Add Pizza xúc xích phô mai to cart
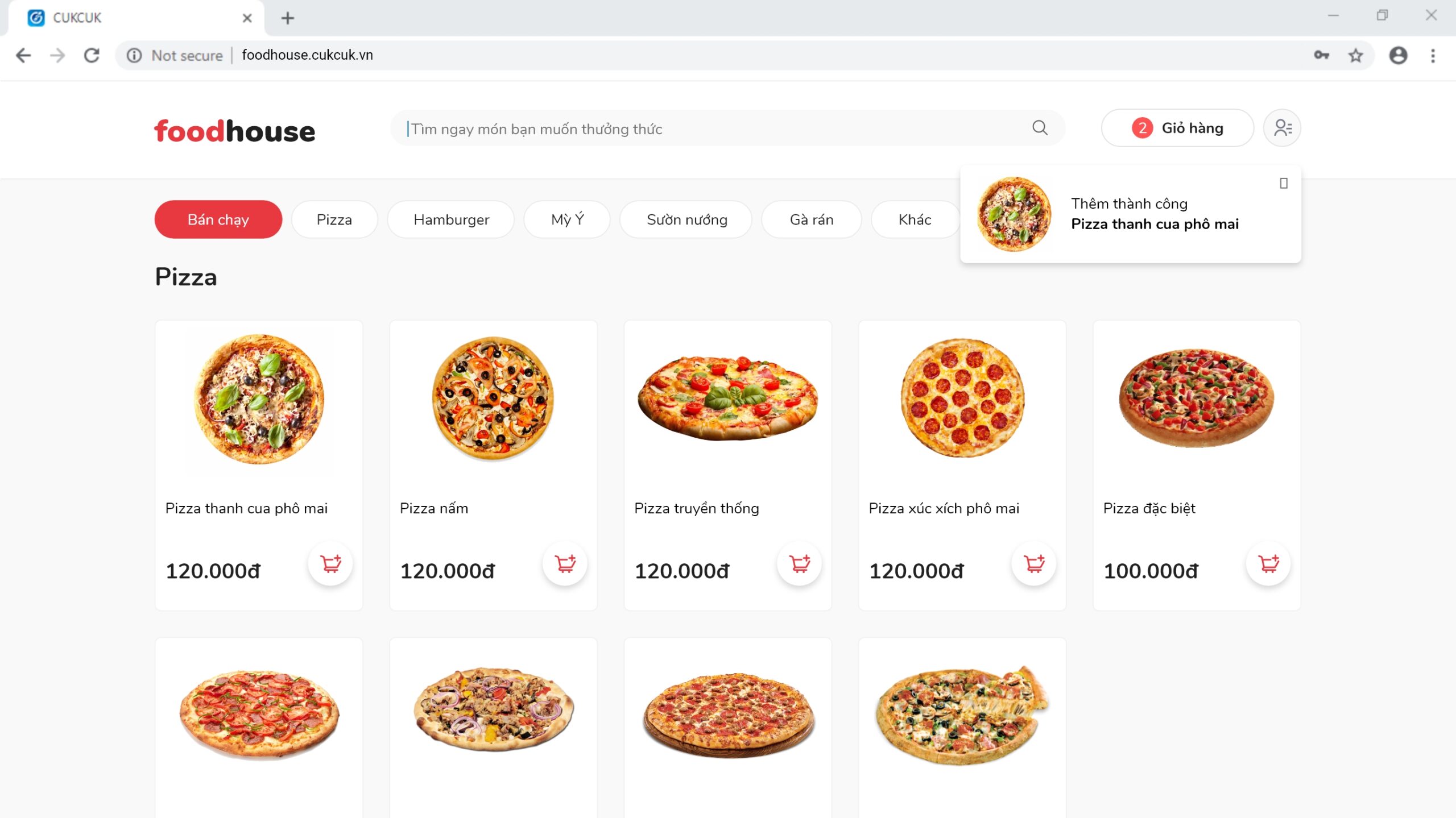Image resolution: width=1456 pixels, height=818 pixels. pos(1034,564)
